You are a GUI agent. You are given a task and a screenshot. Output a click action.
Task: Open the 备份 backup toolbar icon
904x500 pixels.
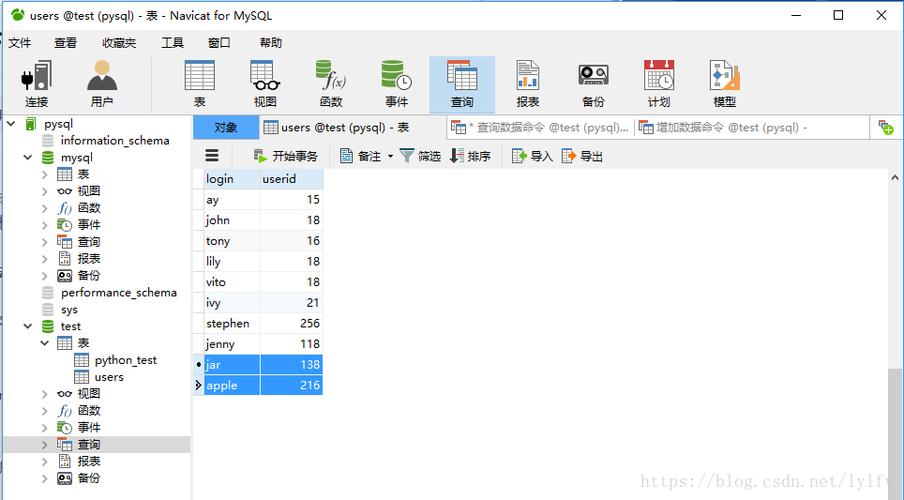coord(593,84)
